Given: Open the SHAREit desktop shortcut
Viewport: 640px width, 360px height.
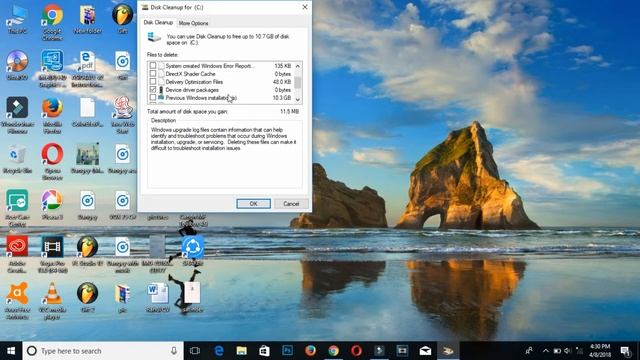Looking at the screenshot, I should [193, 252].
